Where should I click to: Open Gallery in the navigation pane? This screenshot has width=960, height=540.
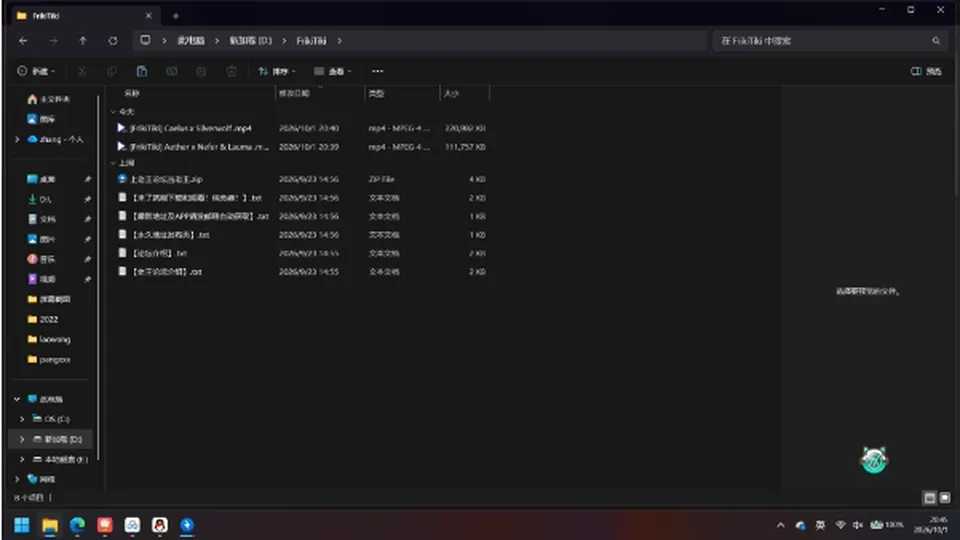40,119
